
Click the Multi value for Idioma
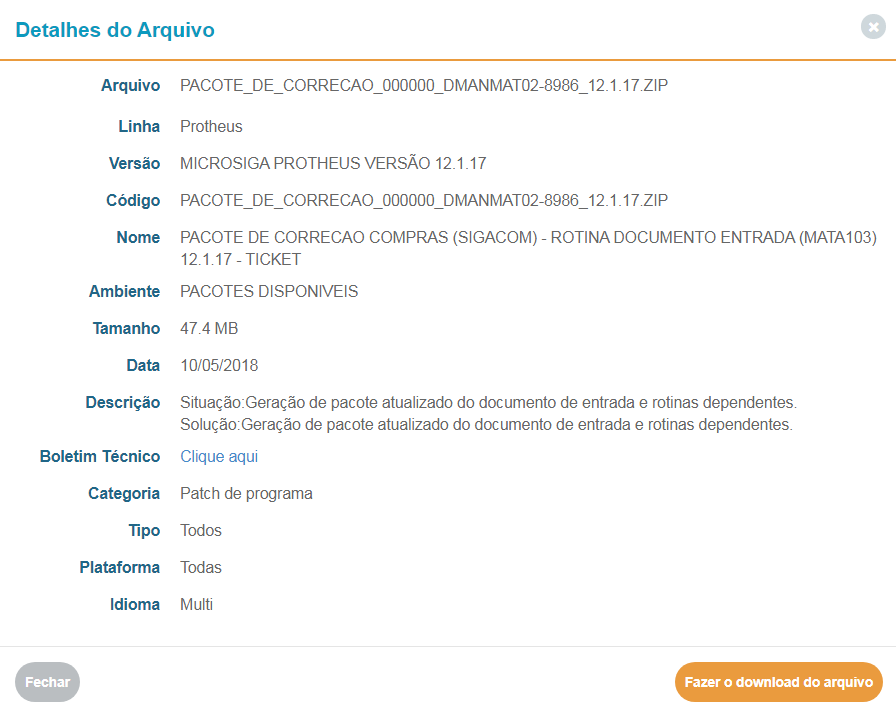pyautogui.click(x=196, y=604)
